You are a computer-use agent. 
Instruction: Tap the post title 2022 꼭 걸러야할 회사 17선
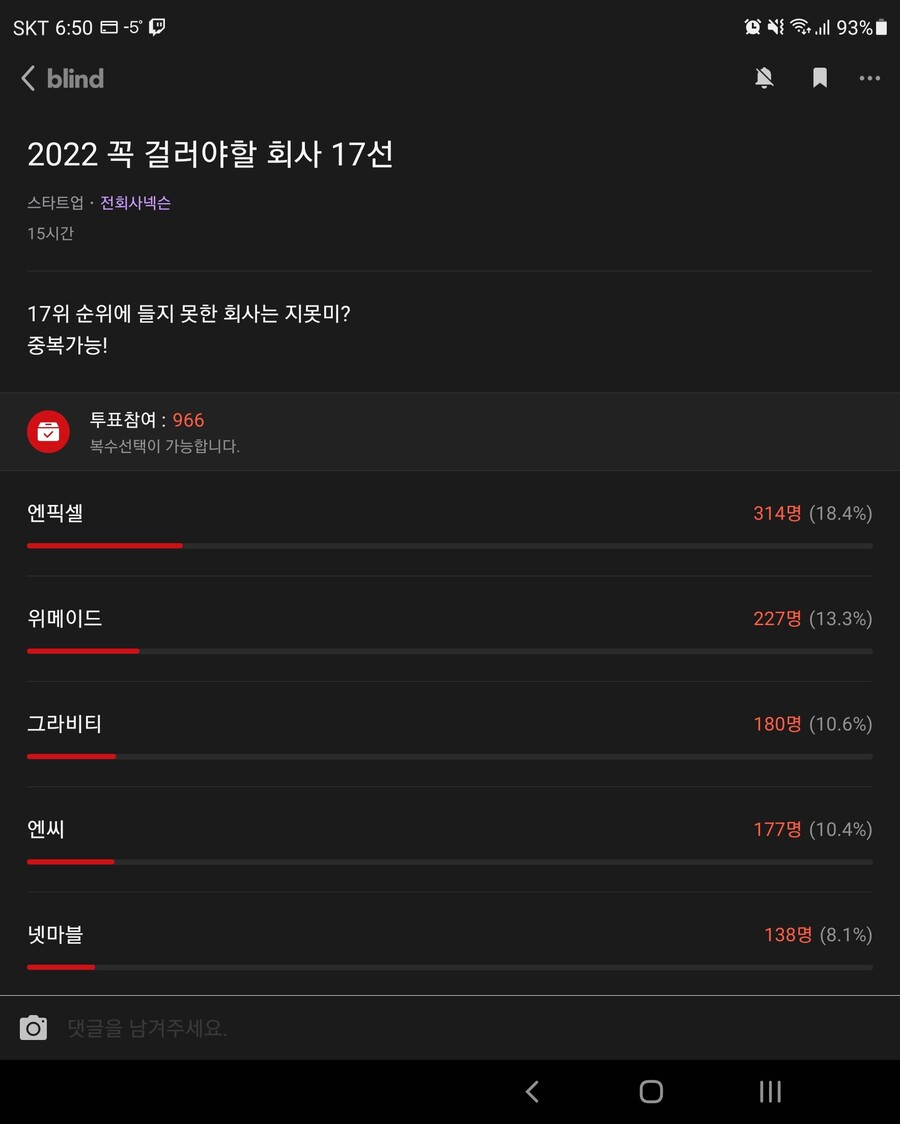(210, 155)
